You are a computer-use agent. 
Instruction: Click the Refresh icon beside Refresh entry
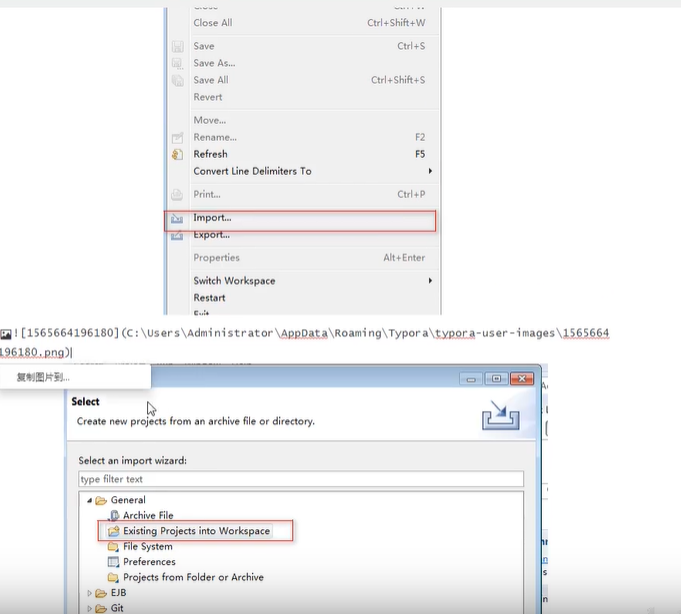[x=177, y=154]
